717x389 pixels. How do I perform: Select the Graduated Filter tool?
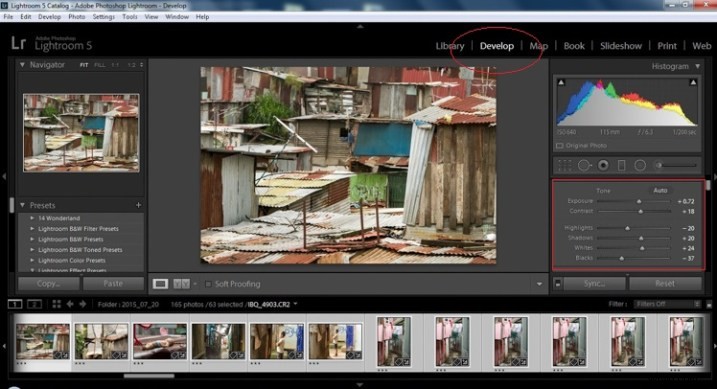[621, 165]
